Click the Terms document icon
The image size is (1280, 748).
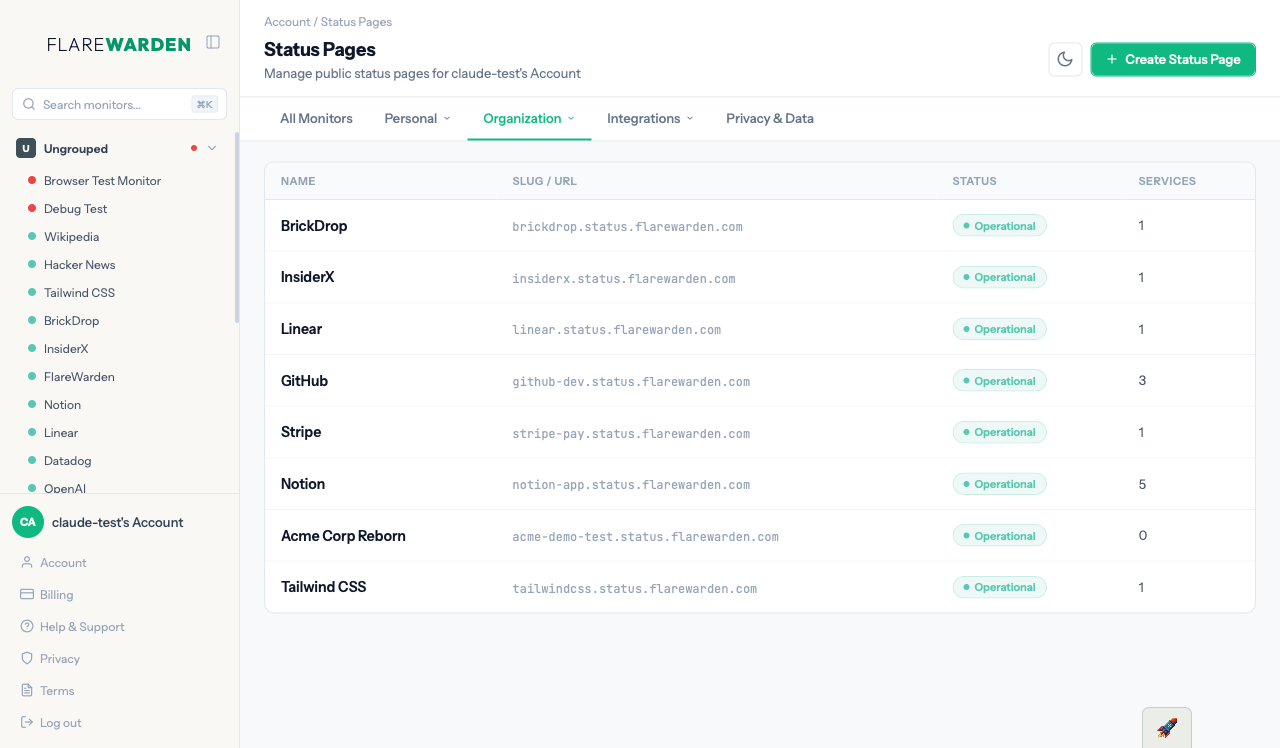28,691
